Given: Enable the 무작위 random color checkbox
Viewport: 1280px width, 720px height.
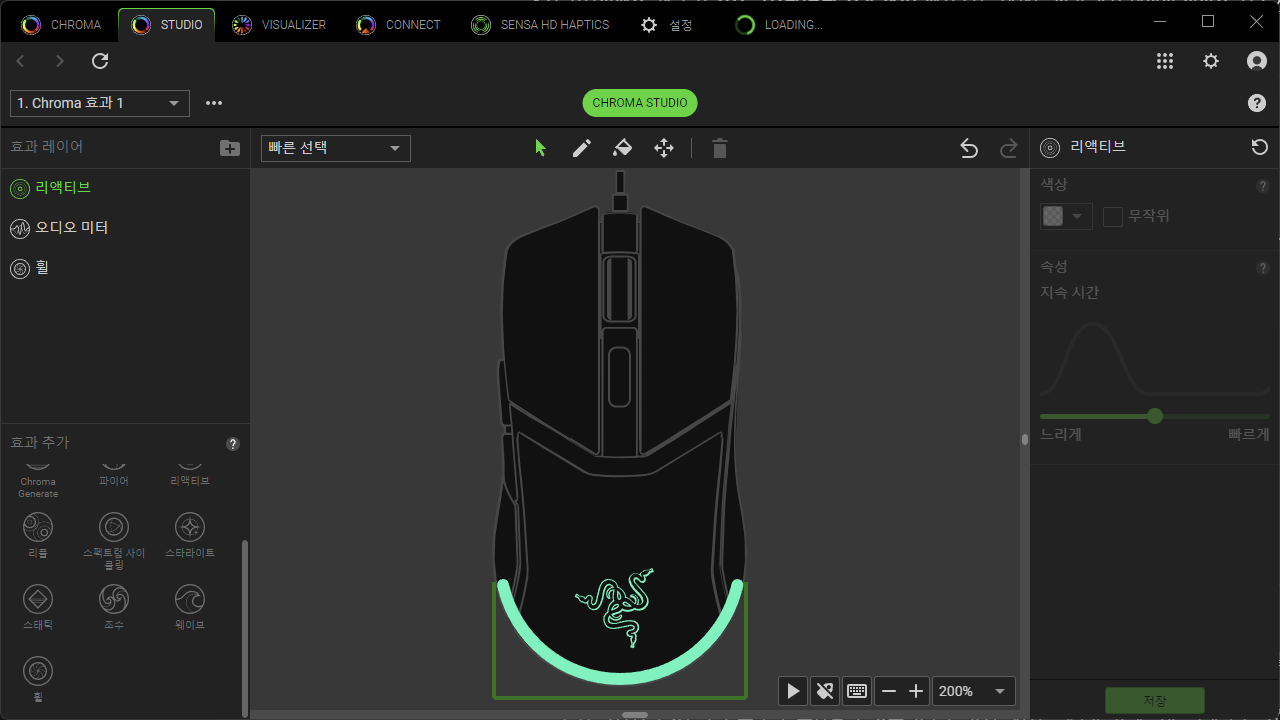Looking at the screenshot, I should coord(1113,216).
